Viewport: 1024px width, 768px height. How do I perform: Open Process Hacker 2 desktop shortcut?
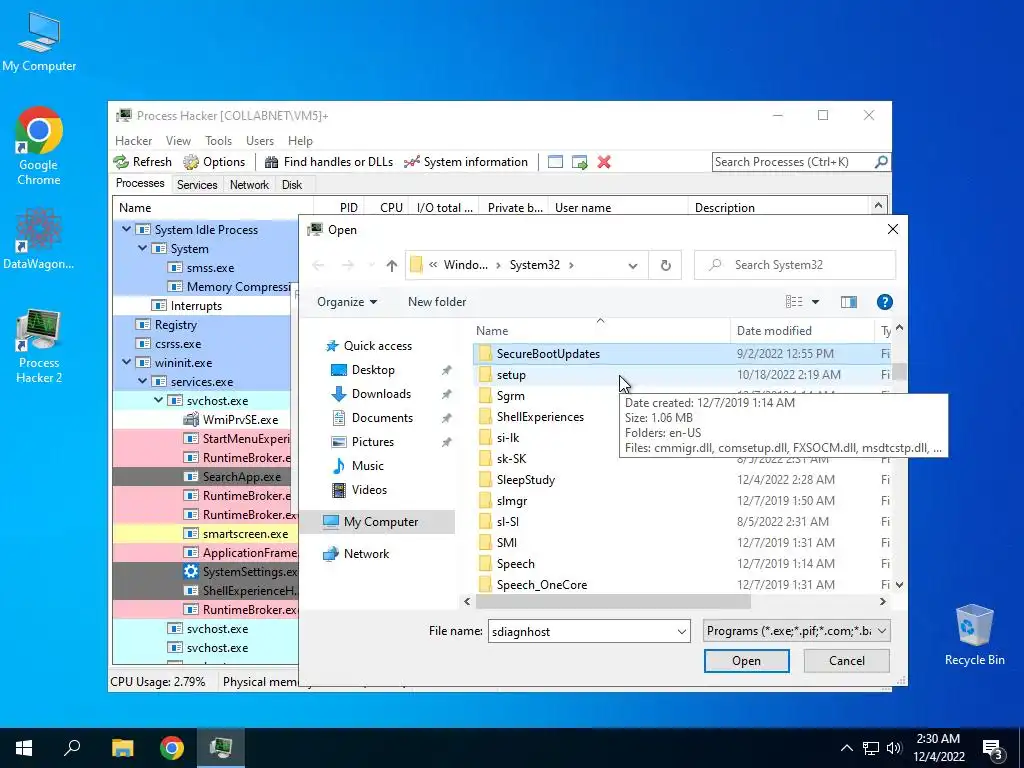pos(39,347)
